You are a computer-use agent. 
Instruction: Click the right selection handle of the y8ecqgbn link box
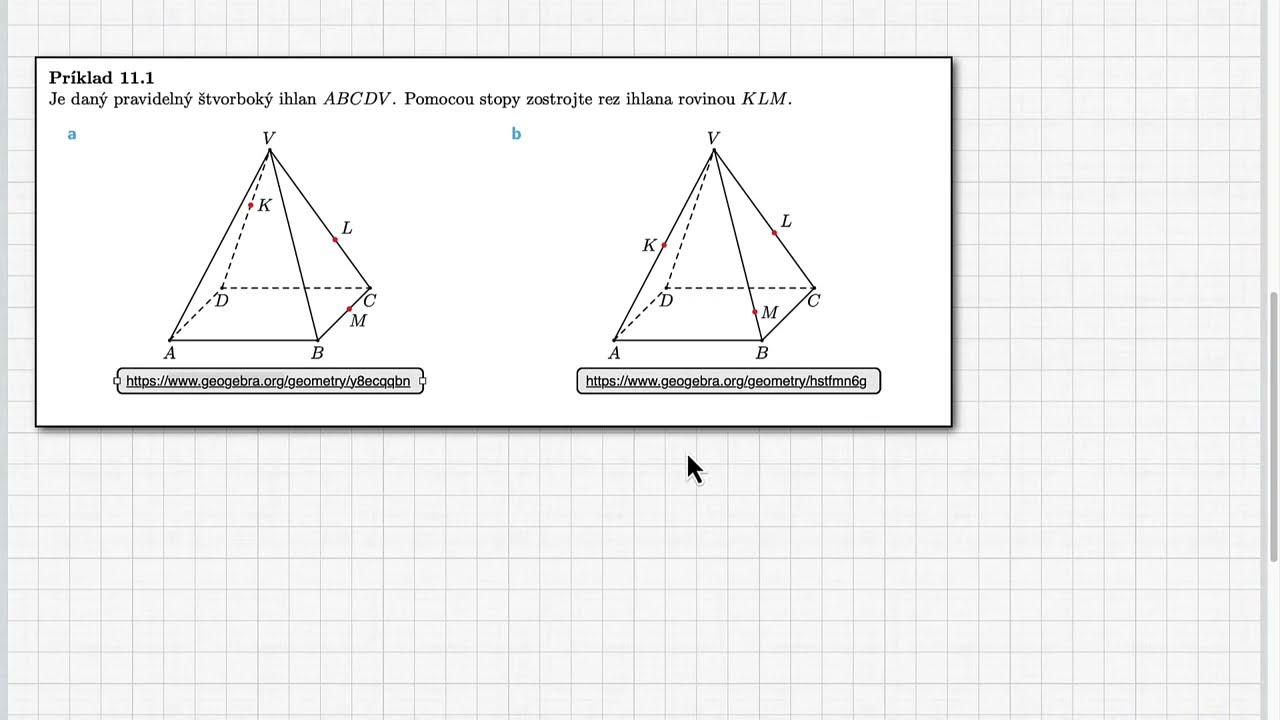[x=423, y=381]
